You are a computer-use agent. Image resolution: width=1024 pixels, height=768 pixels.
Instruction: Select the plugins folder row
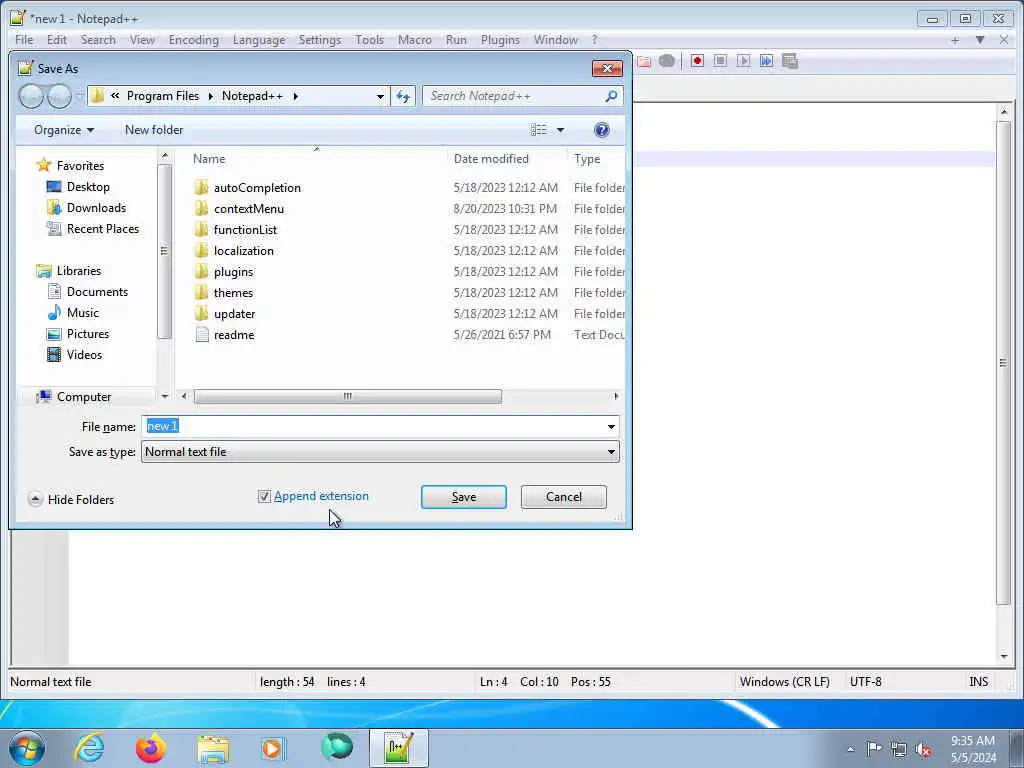click(x=408, y=272)
